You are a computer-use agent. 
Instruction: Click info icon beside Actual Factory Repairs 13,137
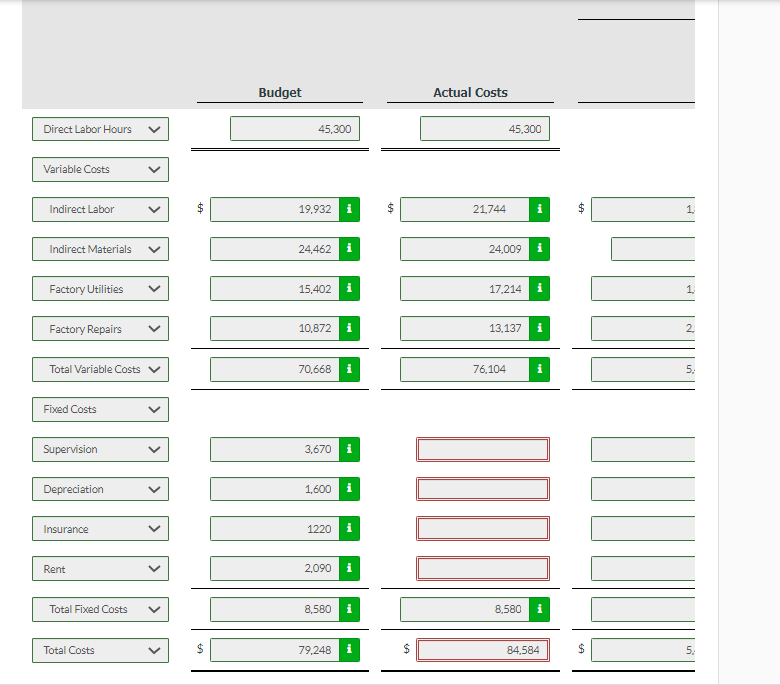[539, 328]
